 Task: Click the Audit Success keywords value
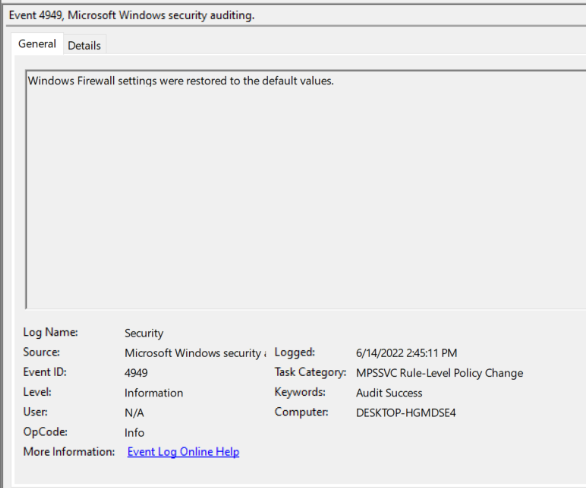pyautogui.click(x=389, y=393)
